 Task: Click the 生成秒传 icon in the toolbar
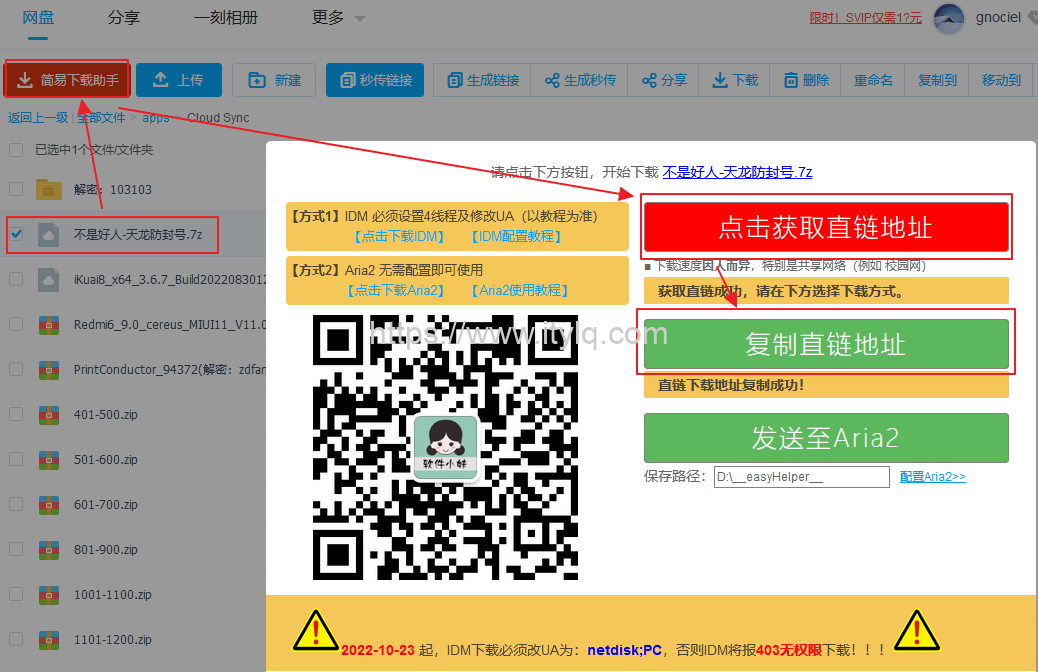pos(550,80)
